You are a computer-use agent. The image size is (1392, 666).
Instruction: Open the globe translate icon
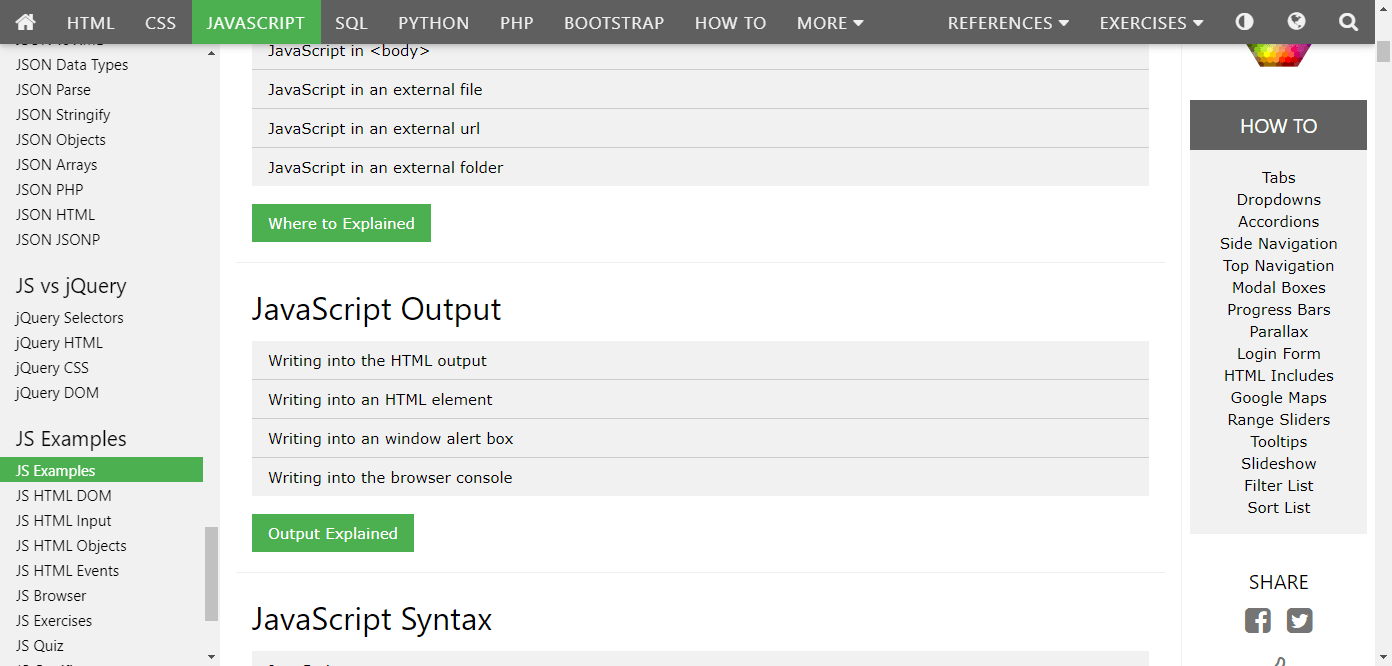pyautogui.click(x=1296, y=22)
